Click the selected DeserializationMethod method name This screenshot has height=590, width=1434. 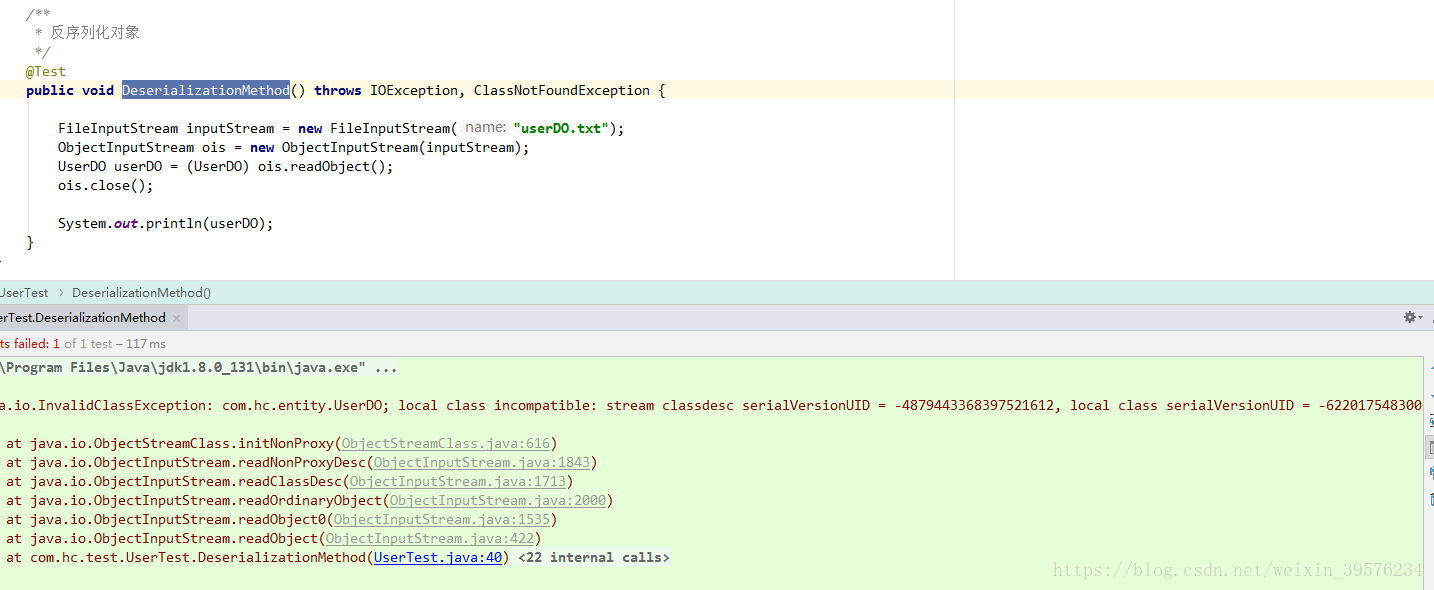[x=206, y=91]
